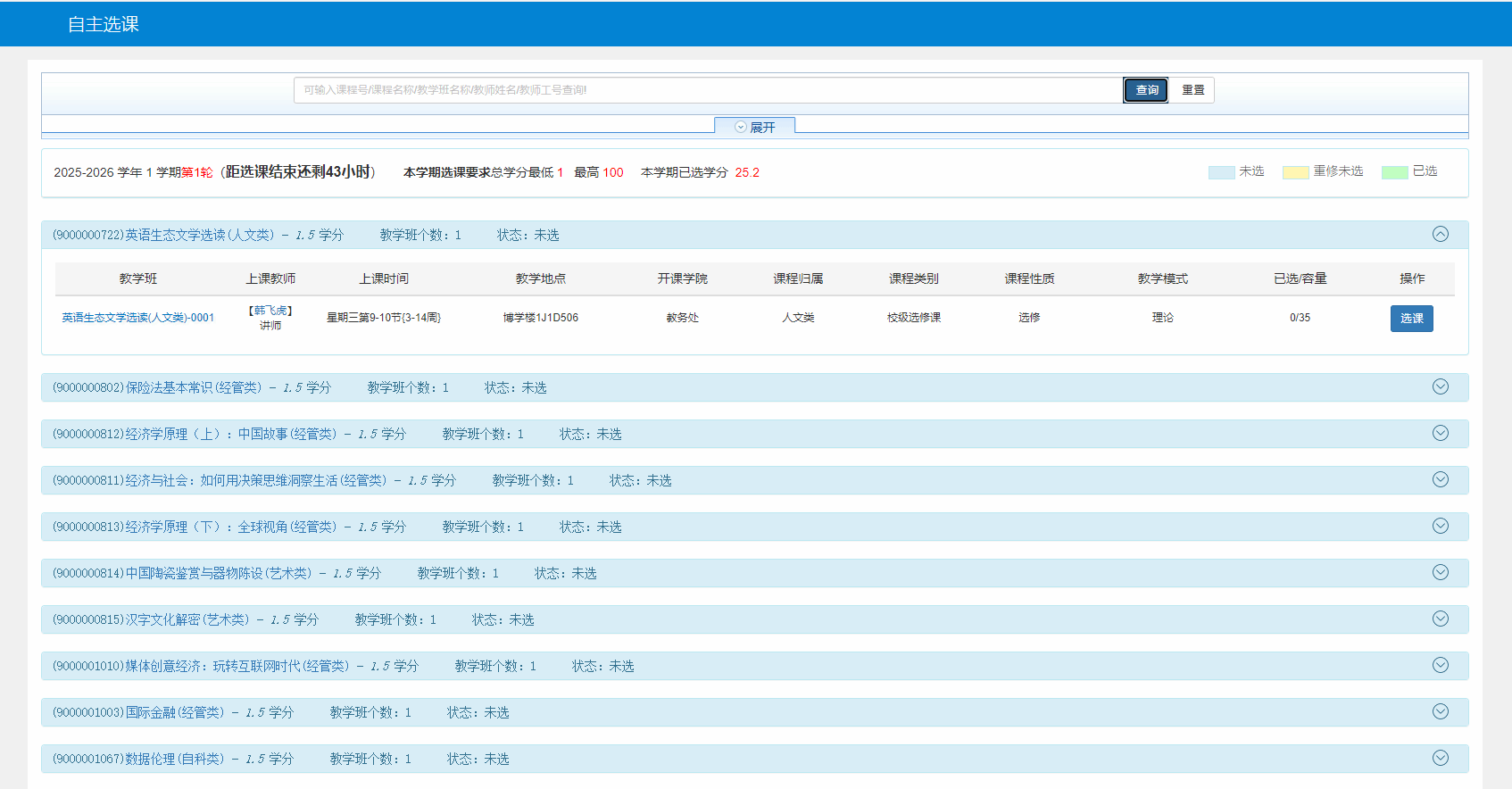Image resolution: width=1512 pixels, height=789 pixels.
Task: Click the course search input field
Action: click(x=707, y=90)
